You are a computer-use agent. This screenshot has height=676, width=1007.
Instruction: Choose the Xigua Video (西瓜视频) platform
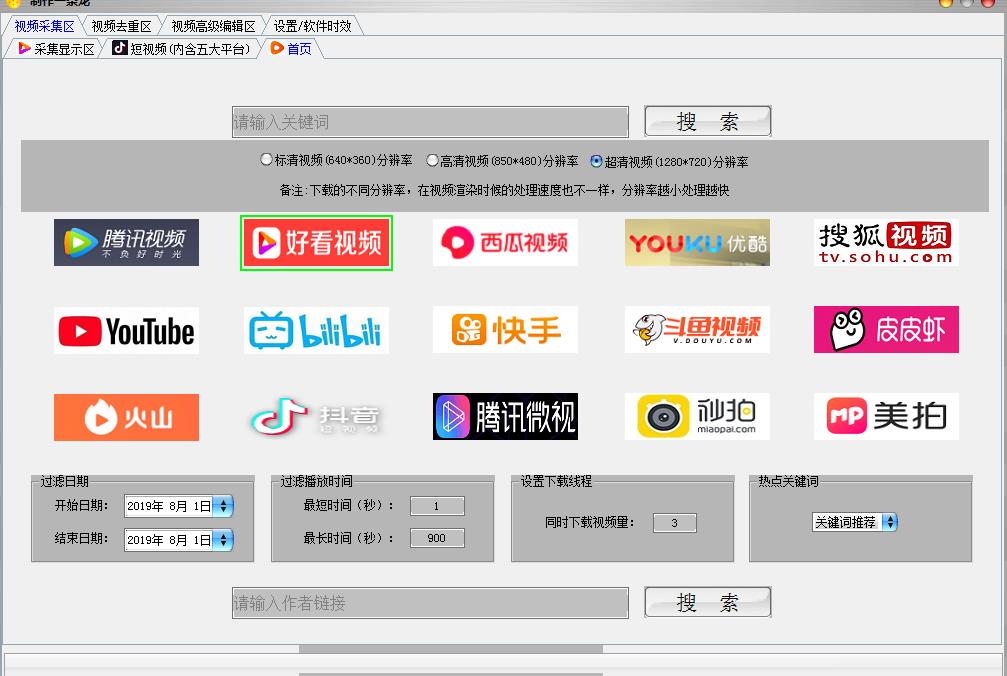coord(505,243)
